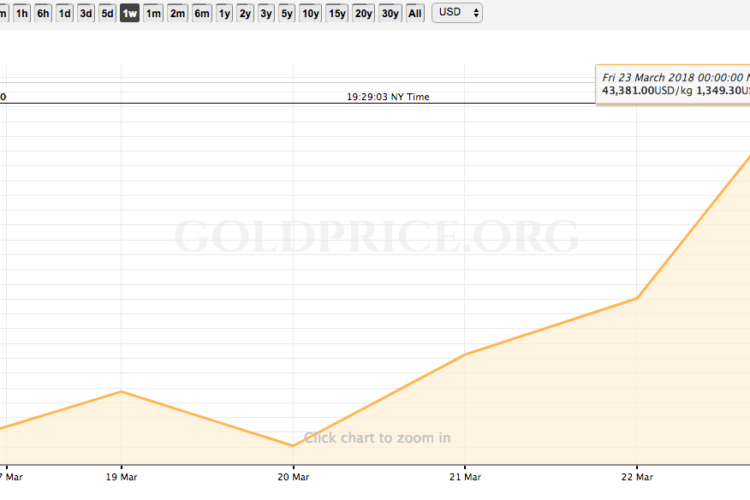
Task: Click the 'Click chart to zoom in' hint
Action: pos(377,438)
